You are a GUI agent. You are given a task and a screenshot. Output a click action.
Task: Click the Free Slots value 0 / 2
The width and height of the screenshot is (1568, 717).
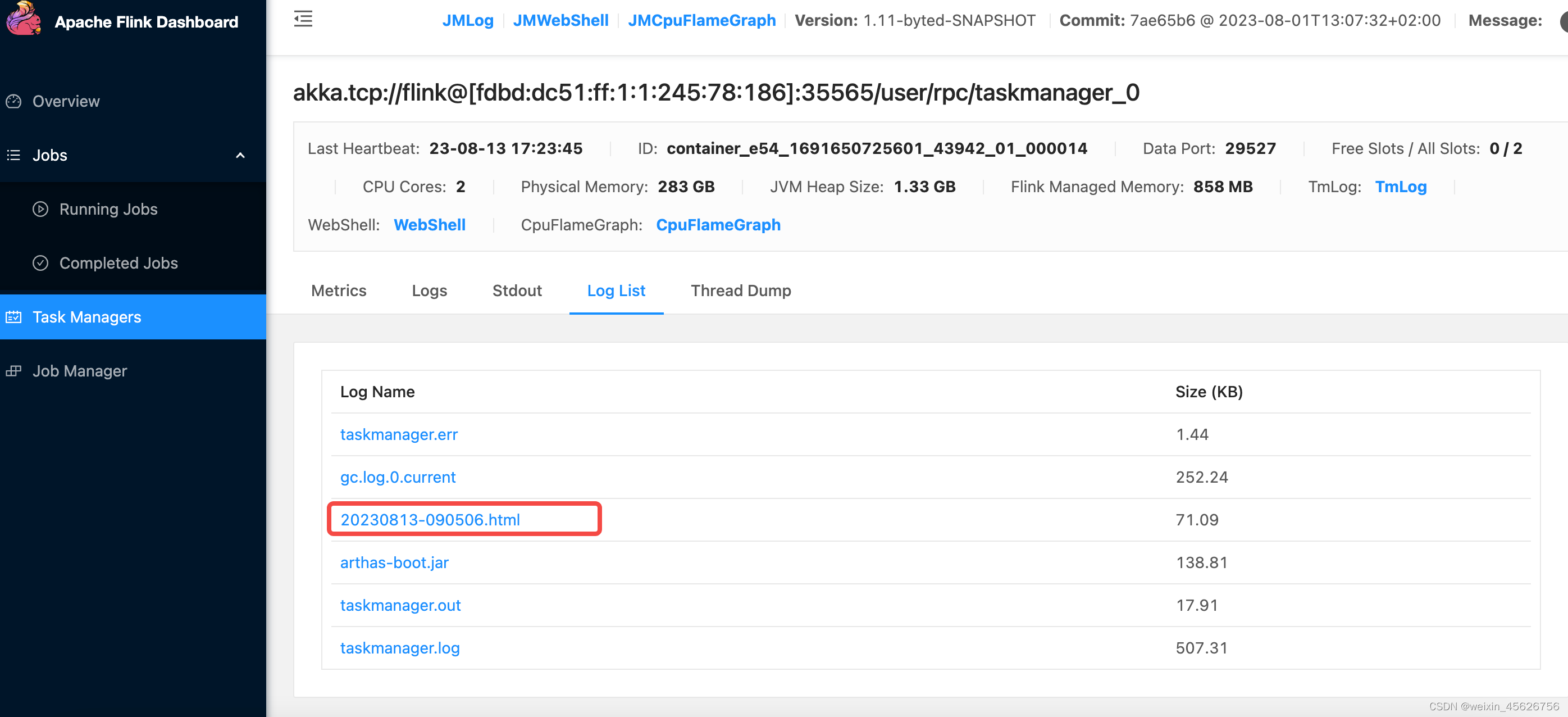pos(1505,149)
